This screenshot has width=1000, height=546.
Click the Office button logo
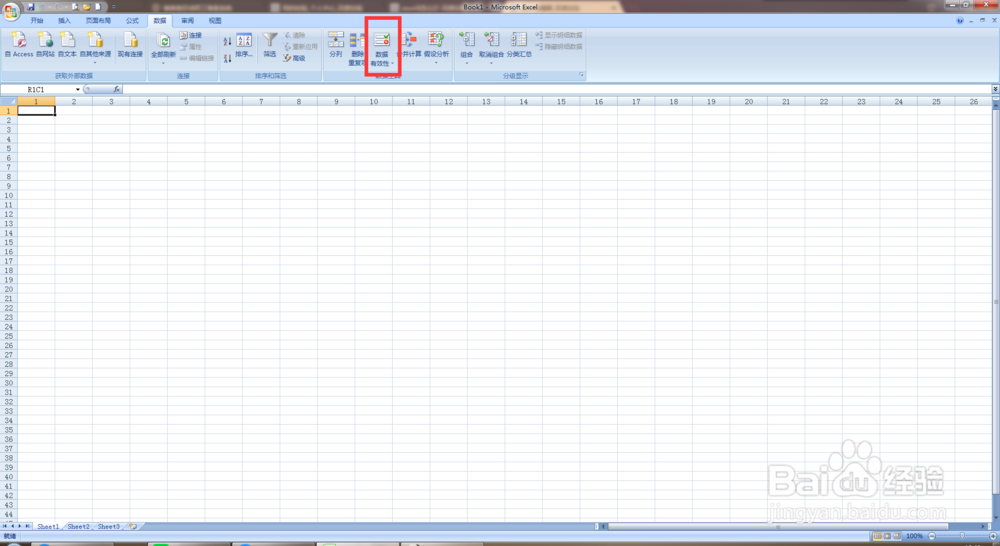tap(10, 10)
